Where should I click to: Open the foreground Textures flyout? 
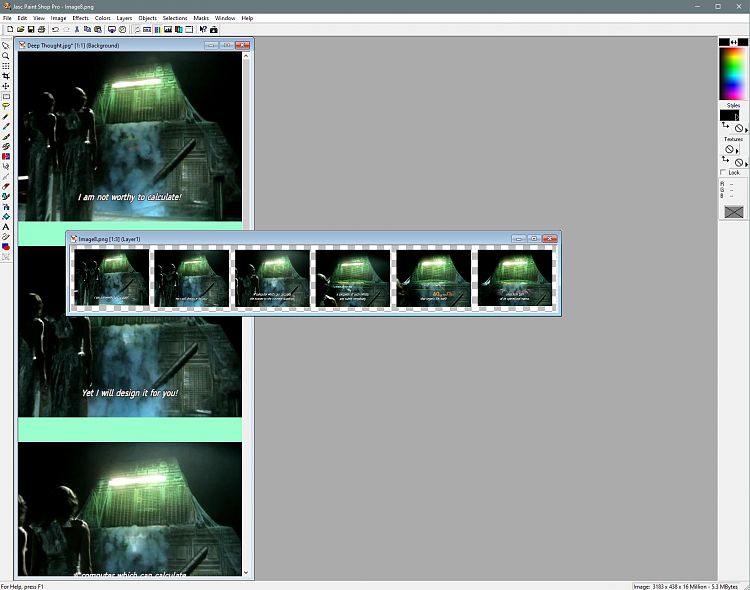pyautogui.click(x=737, y=151)
